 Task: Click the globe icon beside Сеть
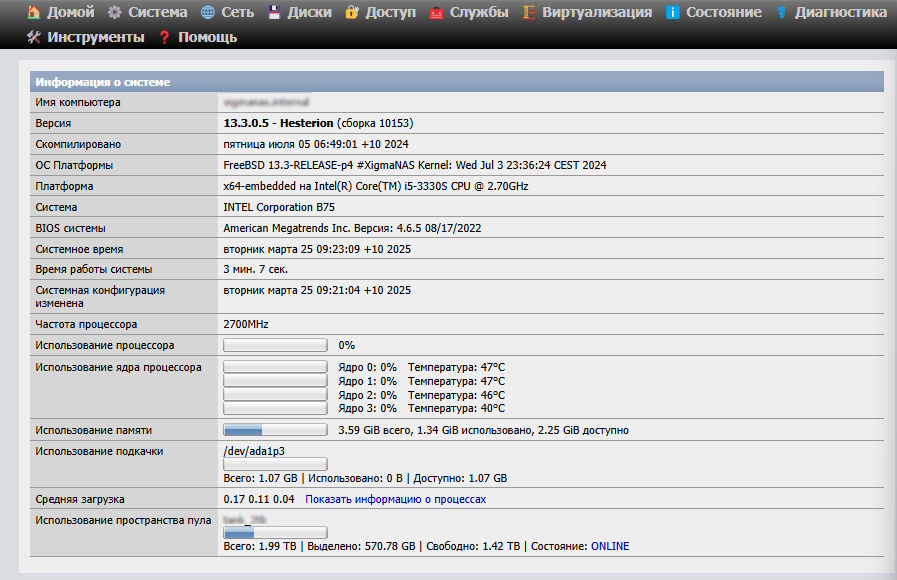point(208,12)
